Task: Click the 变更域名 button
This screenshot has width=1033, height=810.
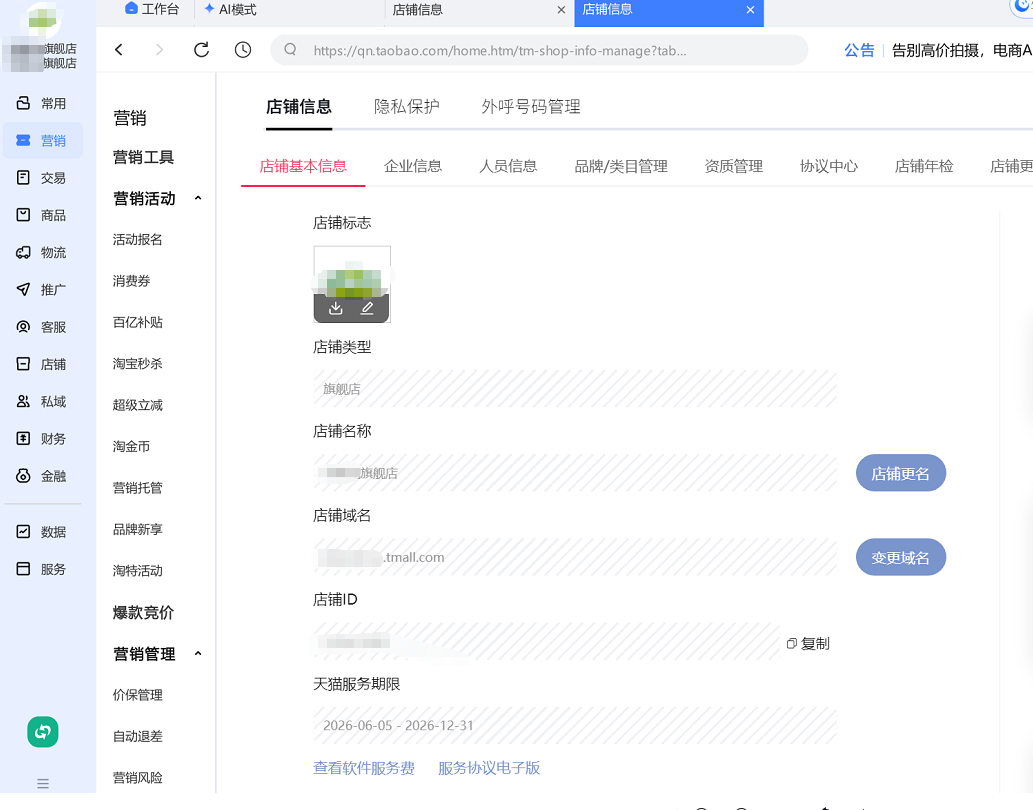Action: pos(901,557)
